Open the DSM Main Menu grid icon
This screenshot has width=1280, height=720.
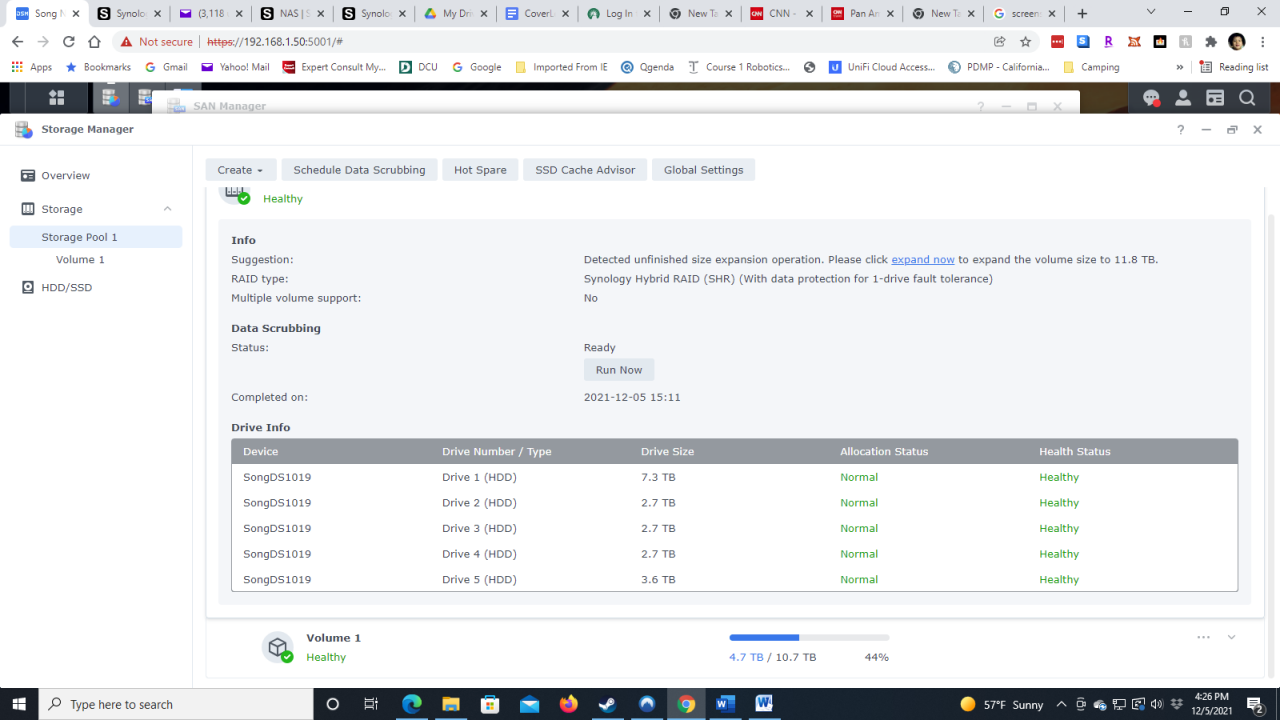pyautogui.click(x=56, y=97)
